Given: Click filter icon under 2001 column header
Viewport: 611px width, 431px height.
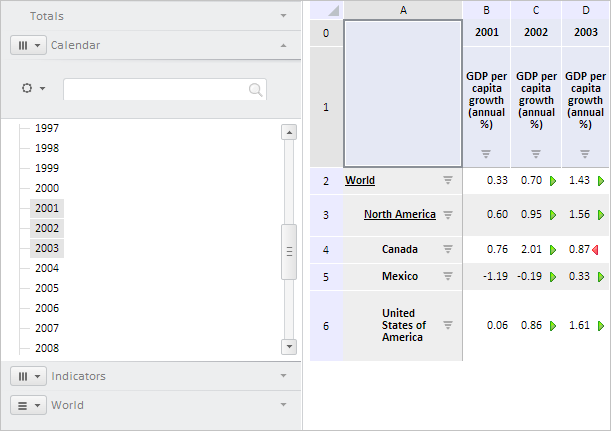Looking at the screenshot, I should 486,154.
